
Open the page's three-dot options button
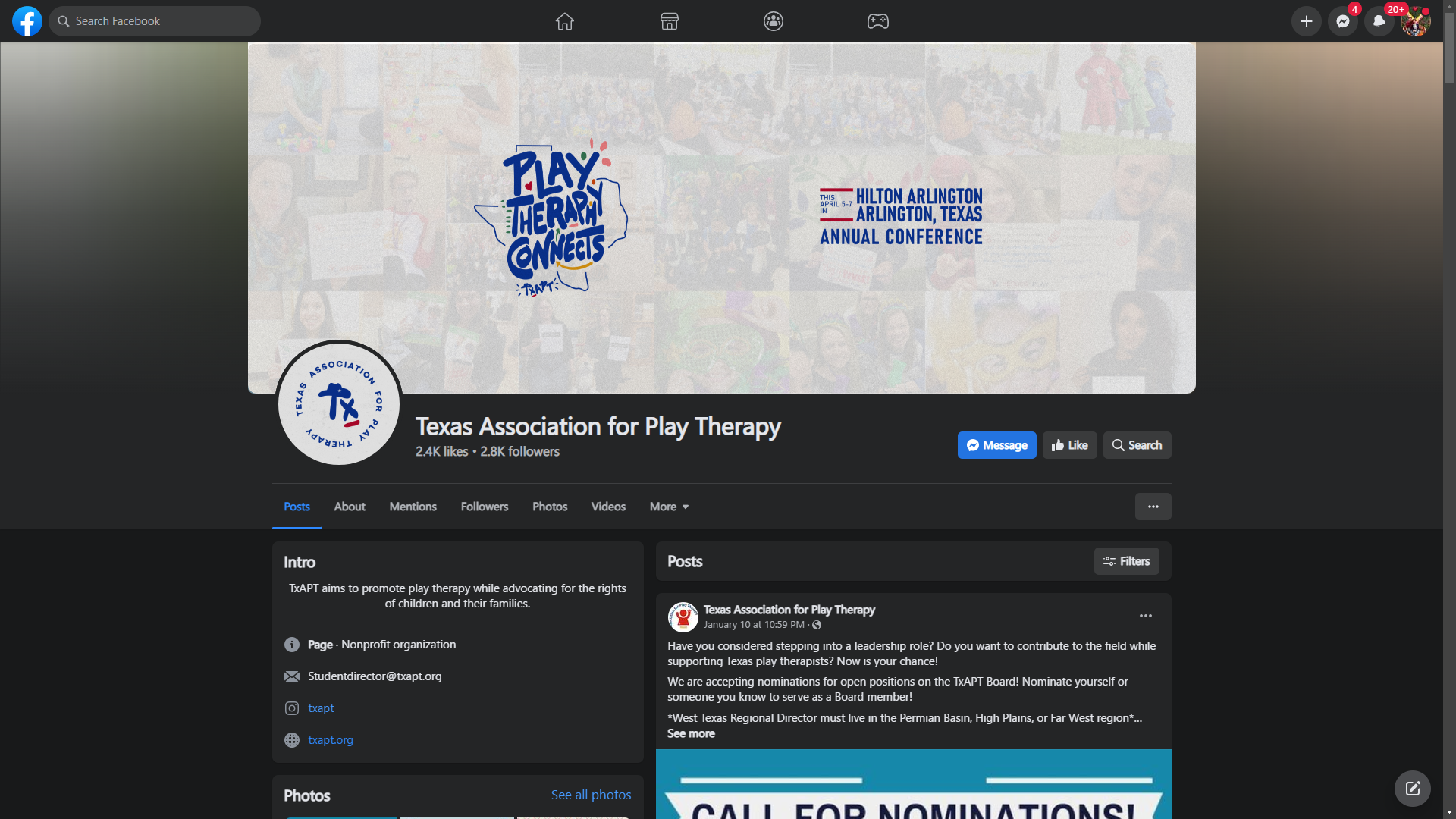coord(1153,507)
